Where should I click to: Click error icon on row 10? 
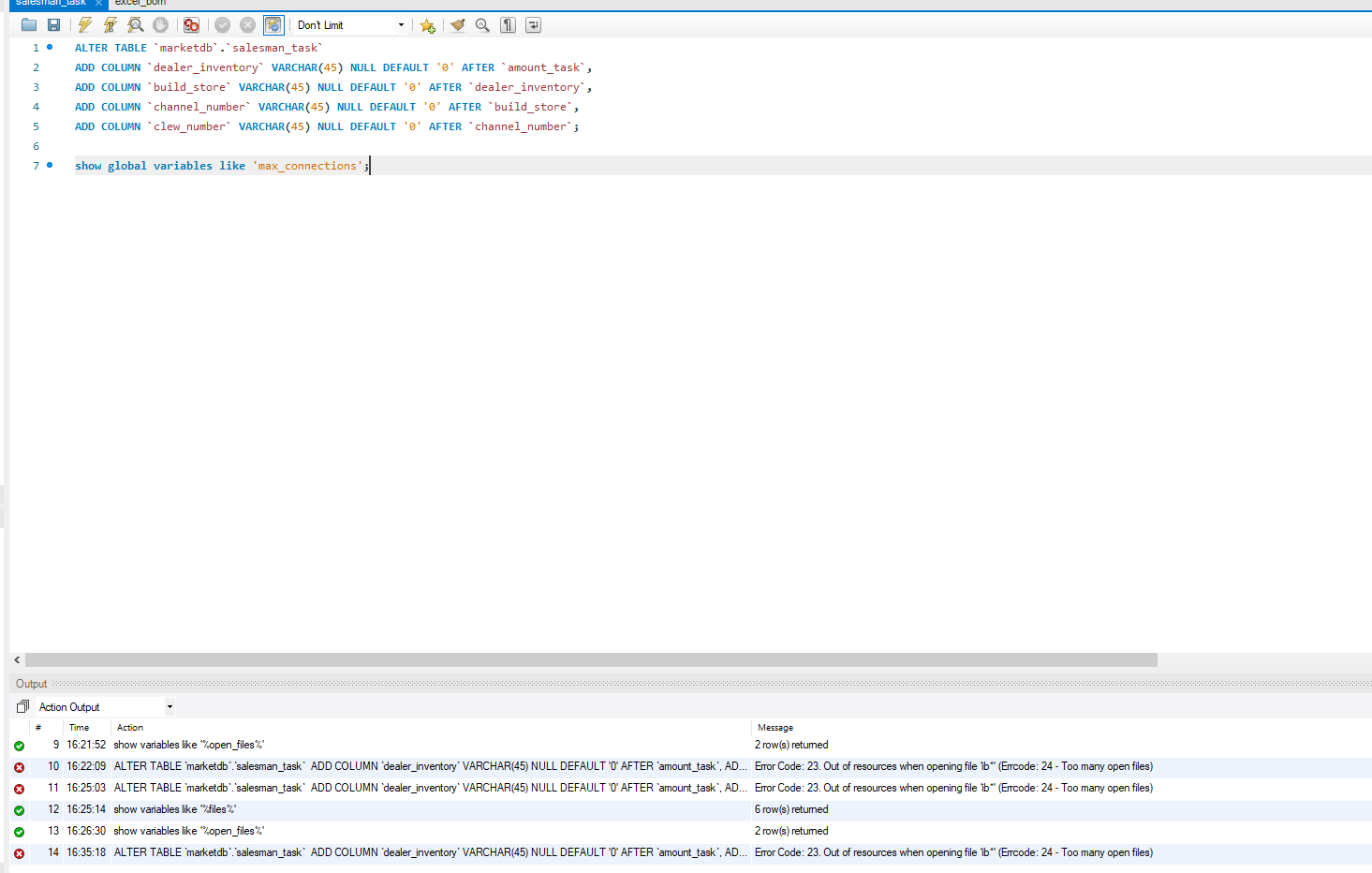point(19,767)
